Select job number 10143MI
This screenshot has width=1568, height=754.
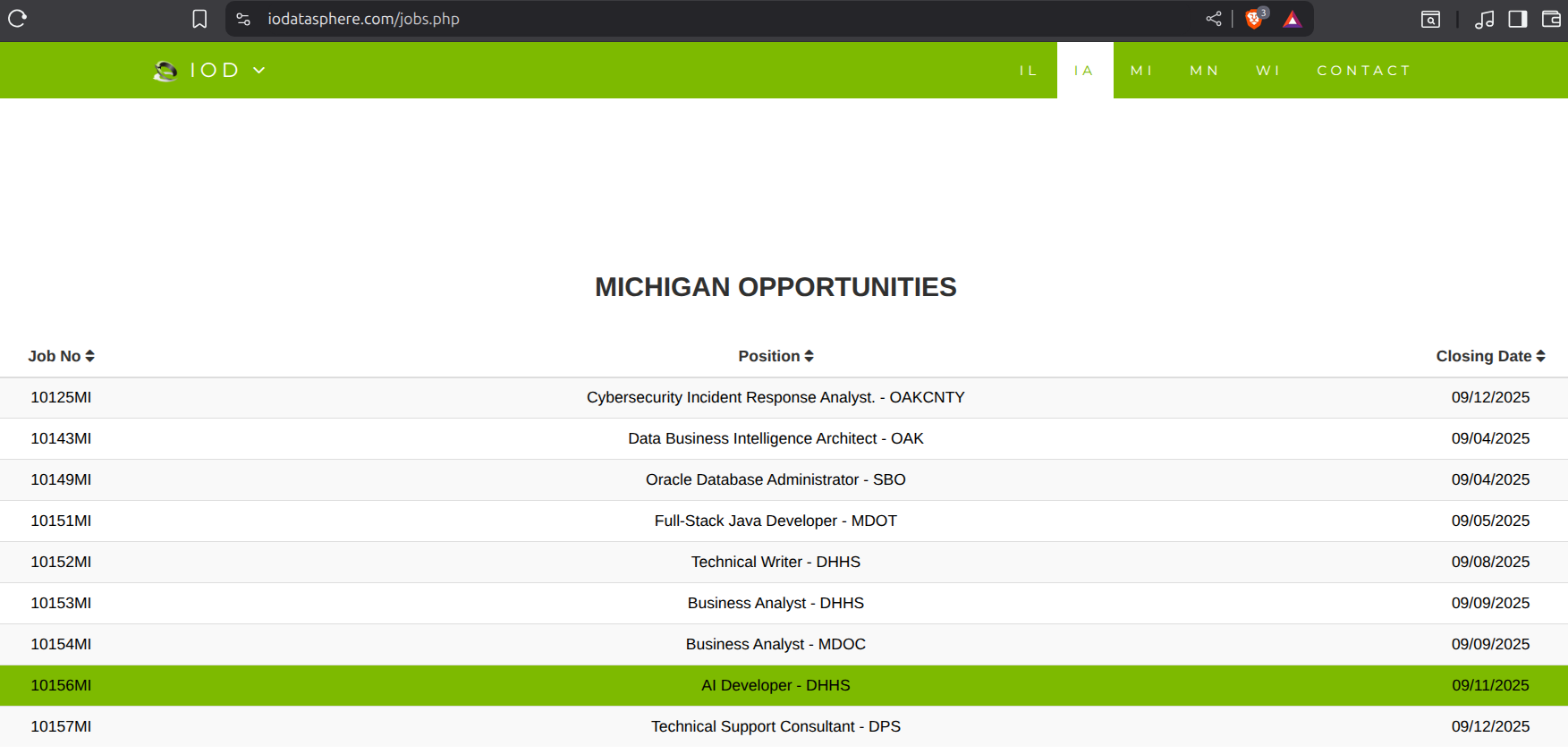click(x=61, y=438)
